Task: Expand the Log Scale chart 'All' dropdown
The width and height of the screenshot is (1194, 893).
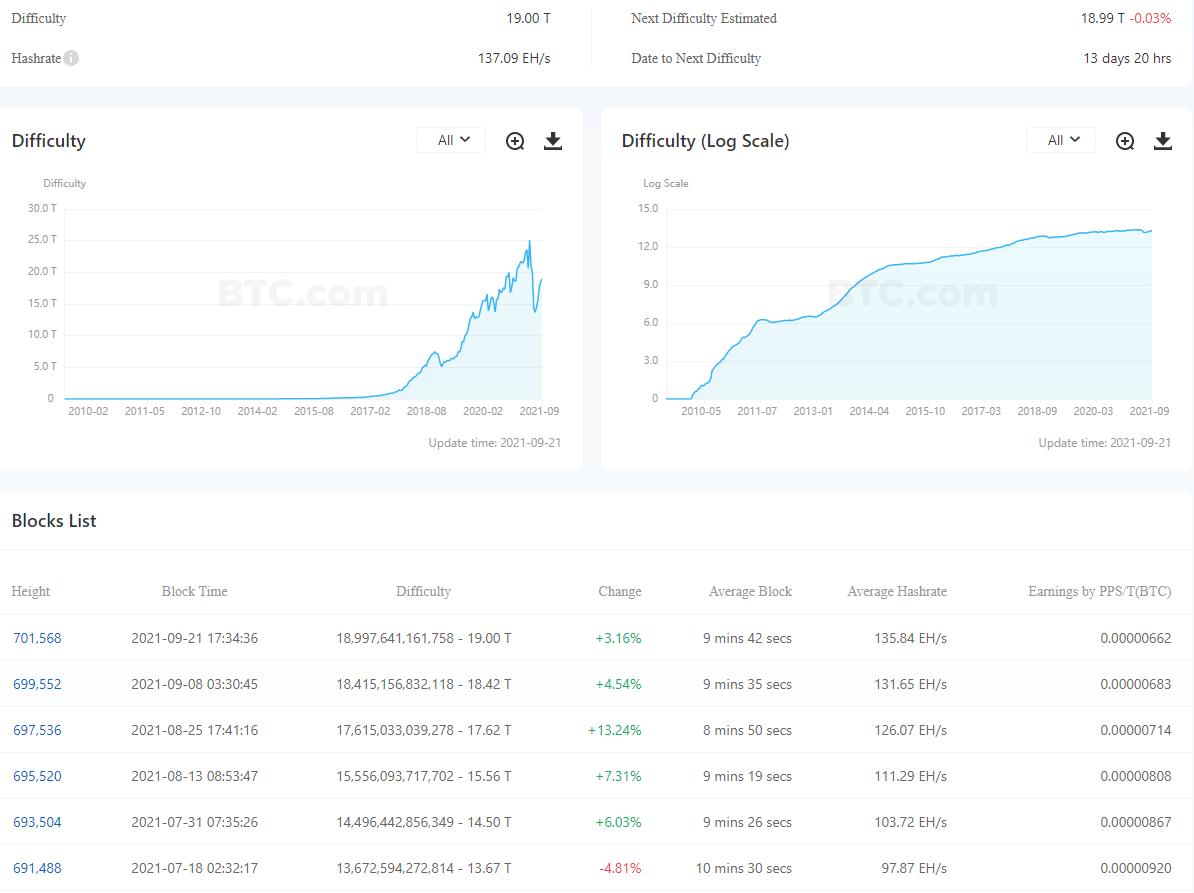Action: click(x=1061, y=141)
